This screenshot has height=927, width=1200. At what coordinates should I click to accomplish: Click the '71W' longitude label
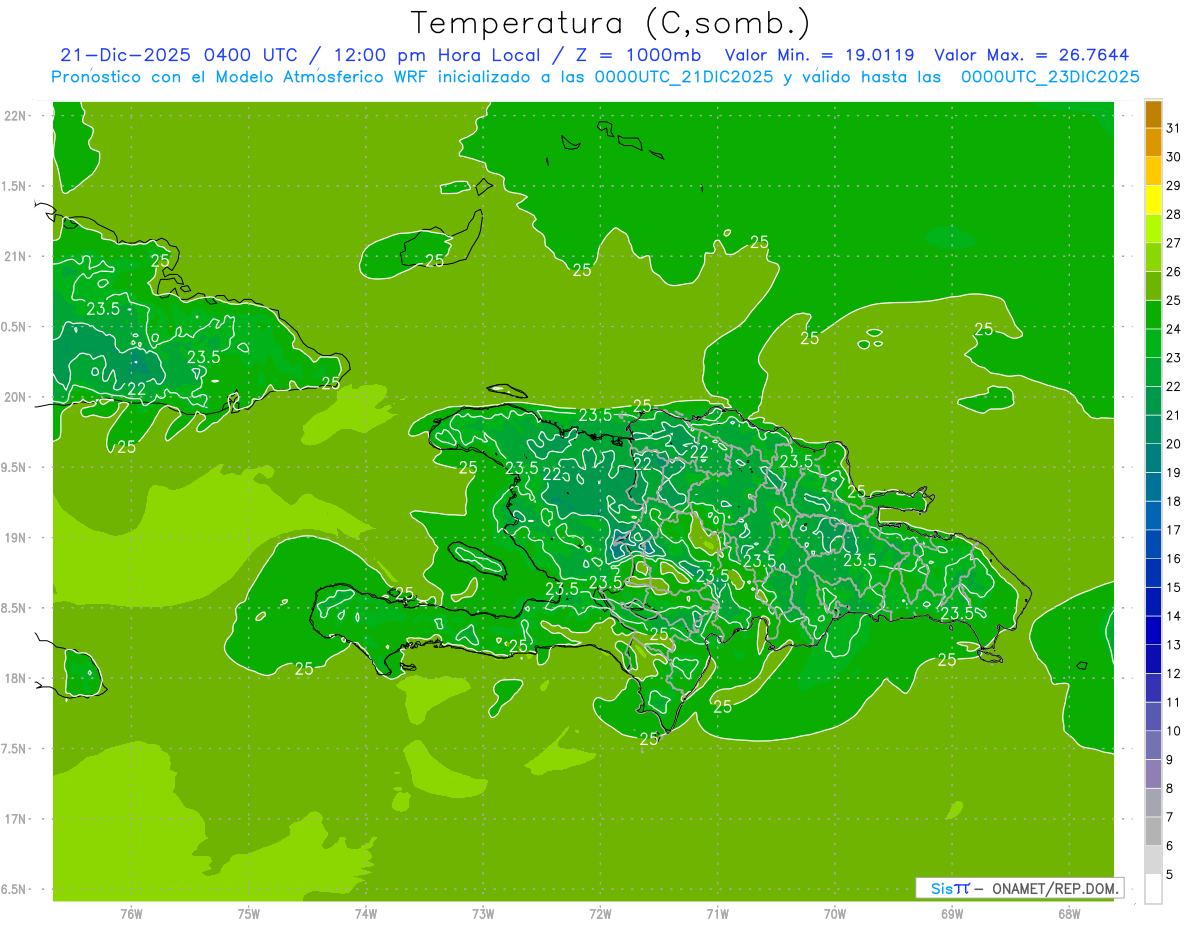point(717,913)
